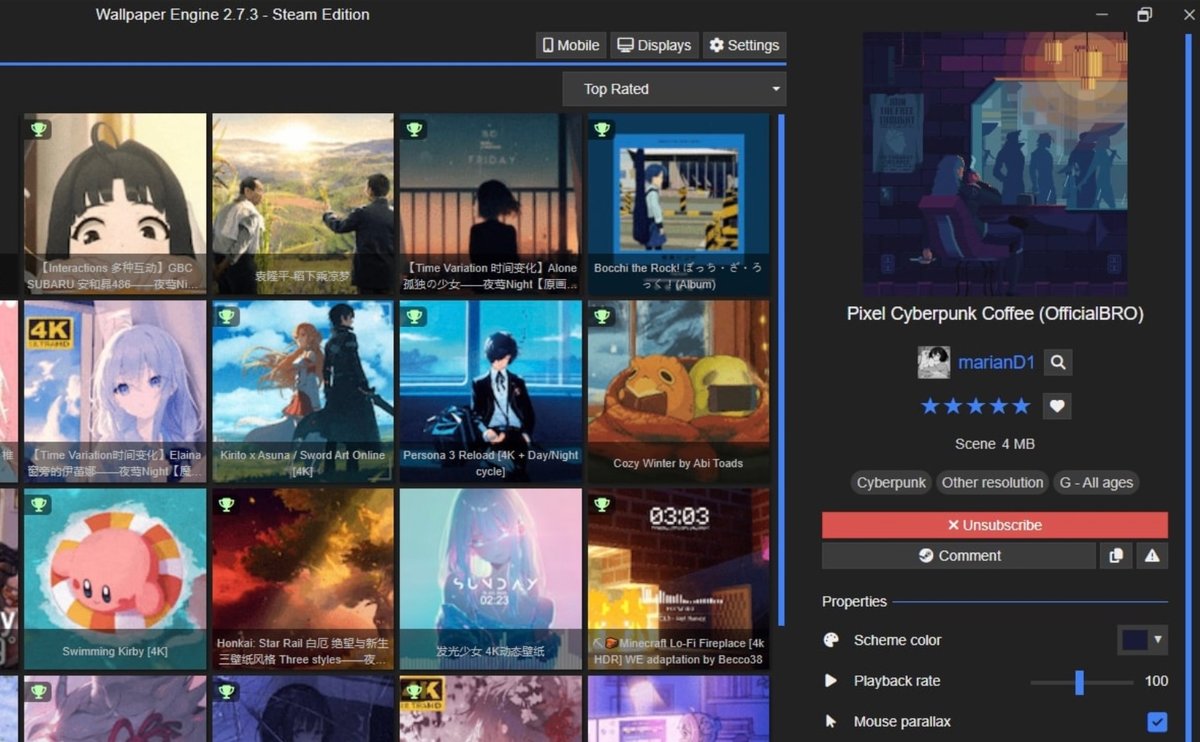Select the Bocchi the Rock! Album wallpaper
Screen dimensions: 1200x742
click(679, 204)
